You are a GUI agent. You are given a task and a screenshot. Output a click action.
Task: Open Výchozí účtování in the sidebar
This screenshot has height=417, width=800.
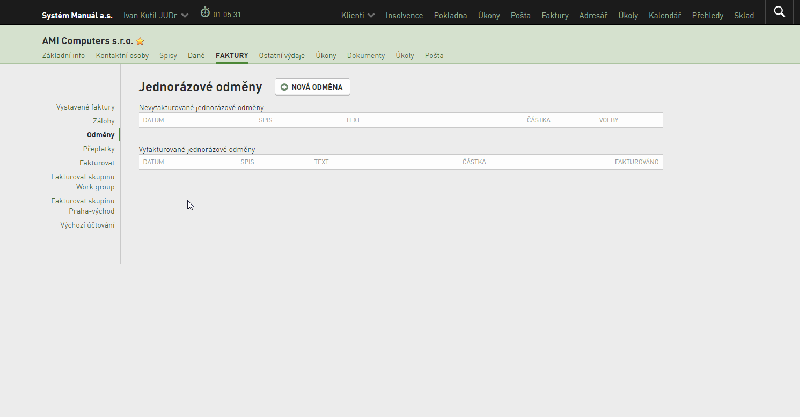87,225
